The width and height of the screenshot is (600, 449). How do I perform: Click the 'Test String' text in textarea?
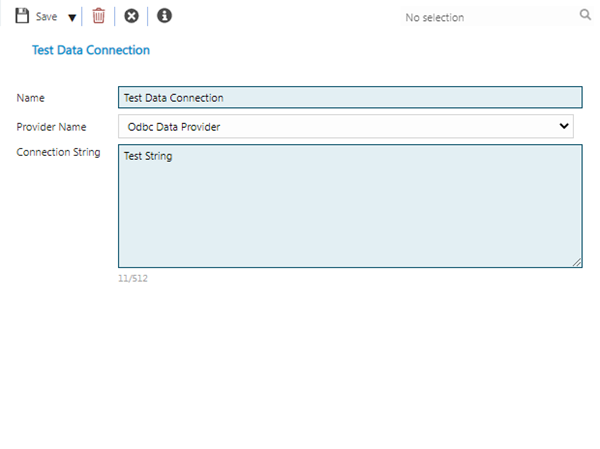pos(148,156)
